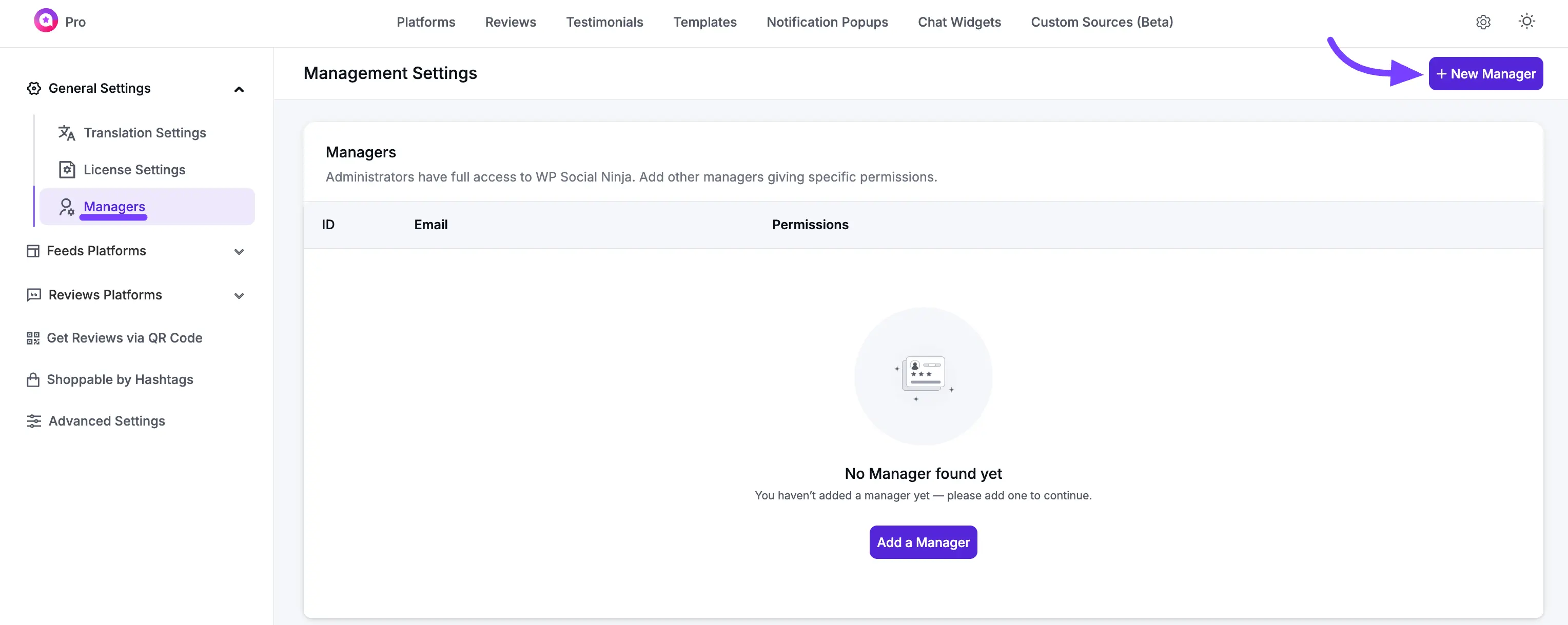This screenshot has width=1568, height=625.
Task: Open the settings gear icon top right
Action: (1483, 22)
